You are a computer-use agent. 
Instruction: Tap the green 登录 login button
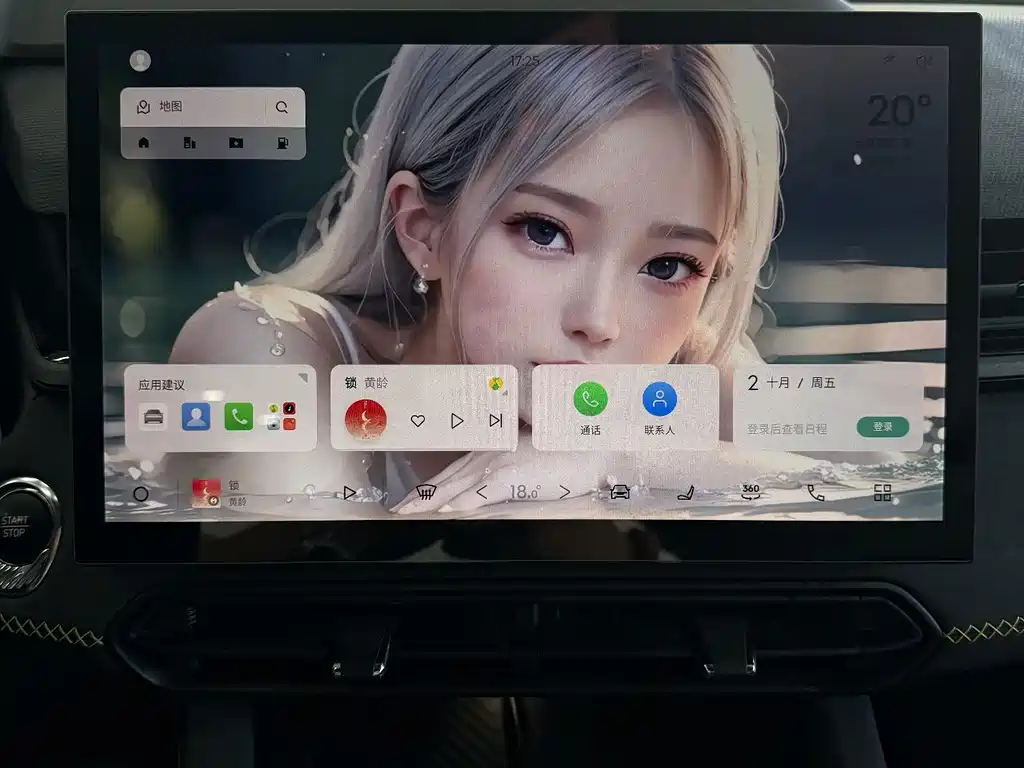pos(882,427)
